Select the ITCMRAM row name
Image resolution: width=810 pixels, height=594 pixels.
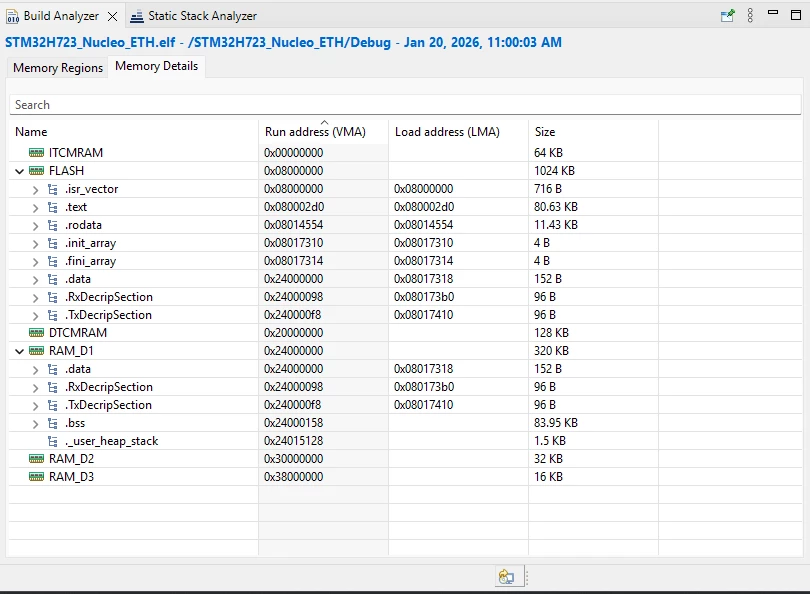click(76, 153)
